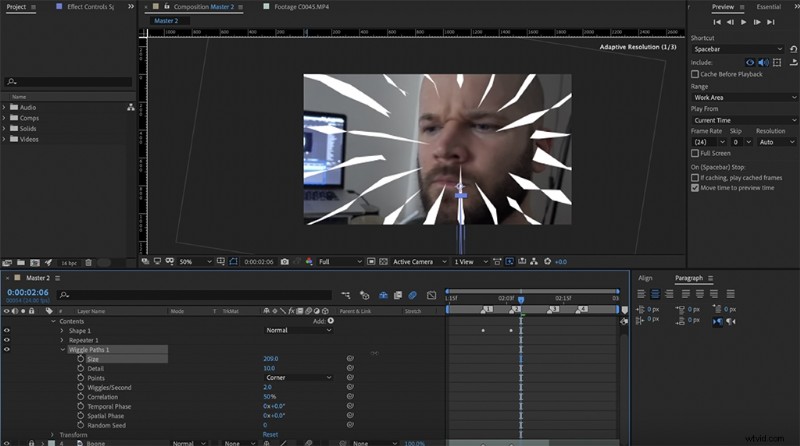Step to next frame in Preview panel
This screenshot has width=800, height=446.
coord(757,22)
